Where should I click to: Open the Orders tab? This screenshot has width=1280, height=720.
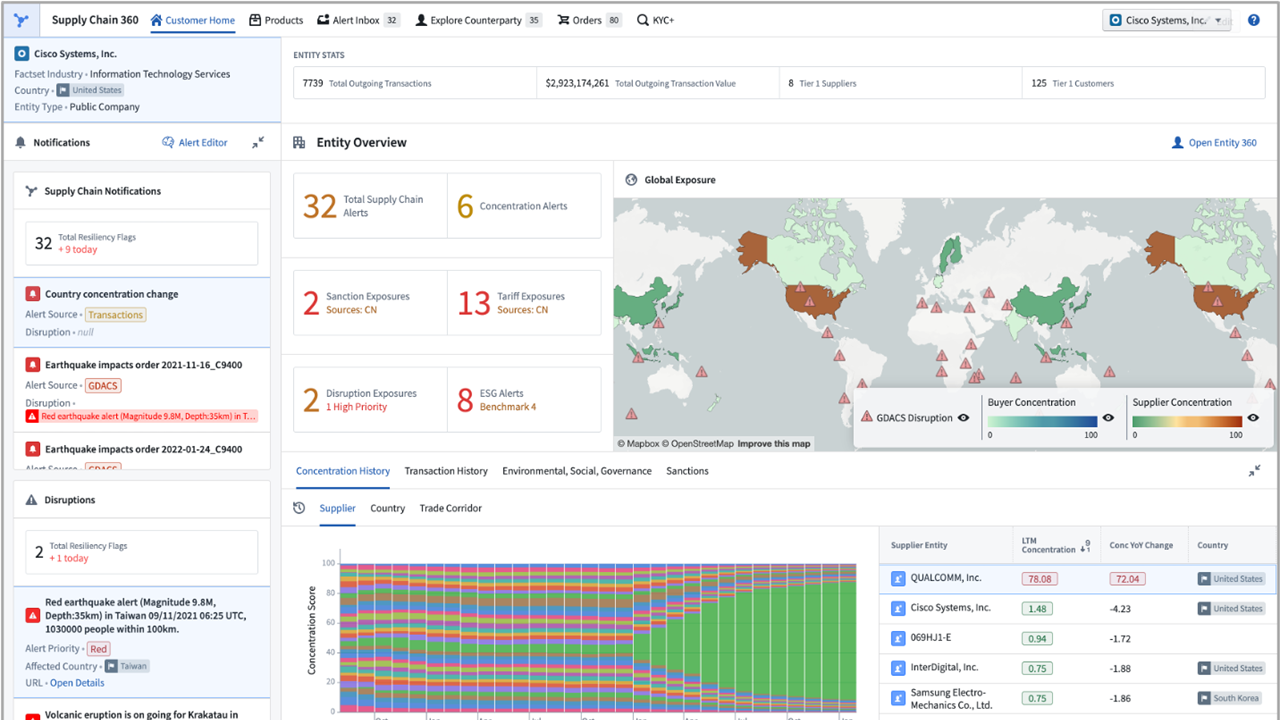[589, 20]
